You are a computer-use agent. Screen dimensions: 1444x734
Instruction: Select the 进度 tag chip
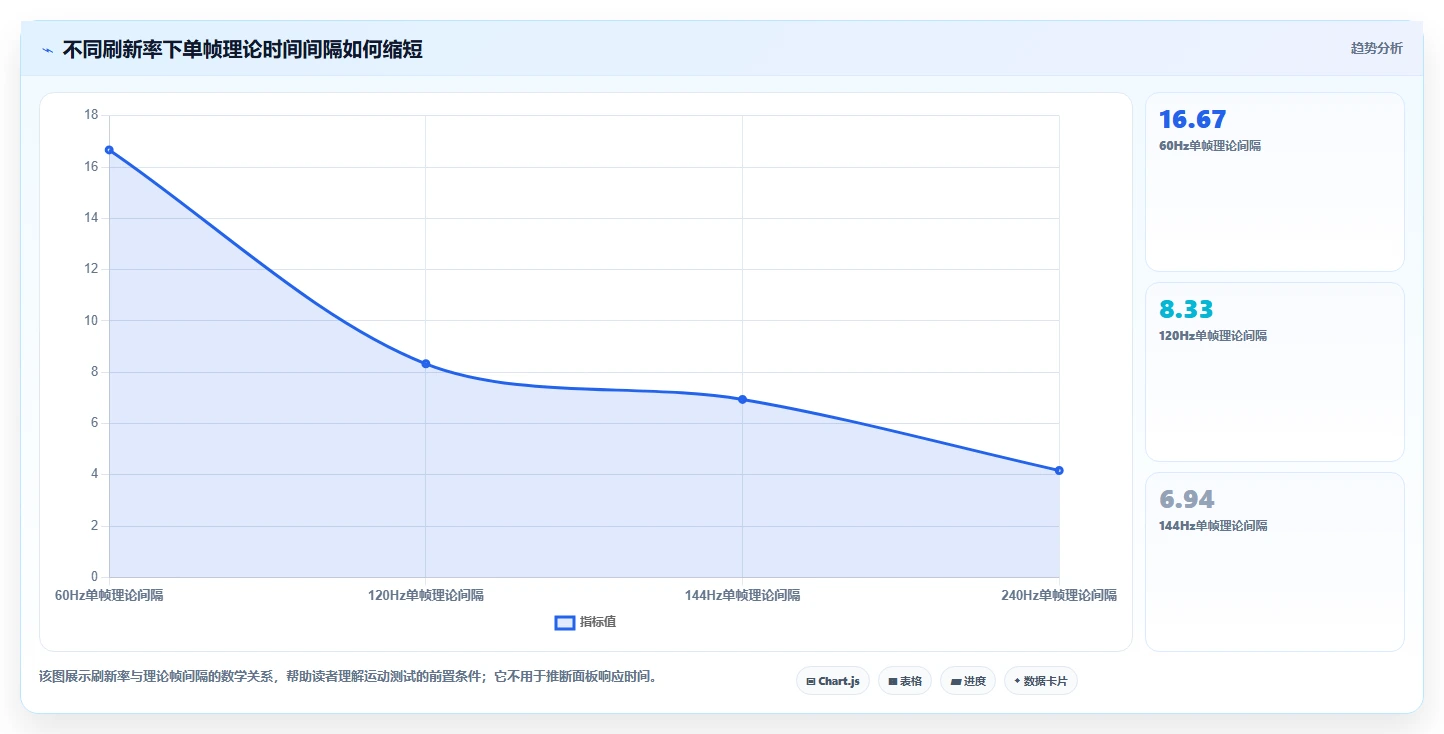tap(968, 681)
